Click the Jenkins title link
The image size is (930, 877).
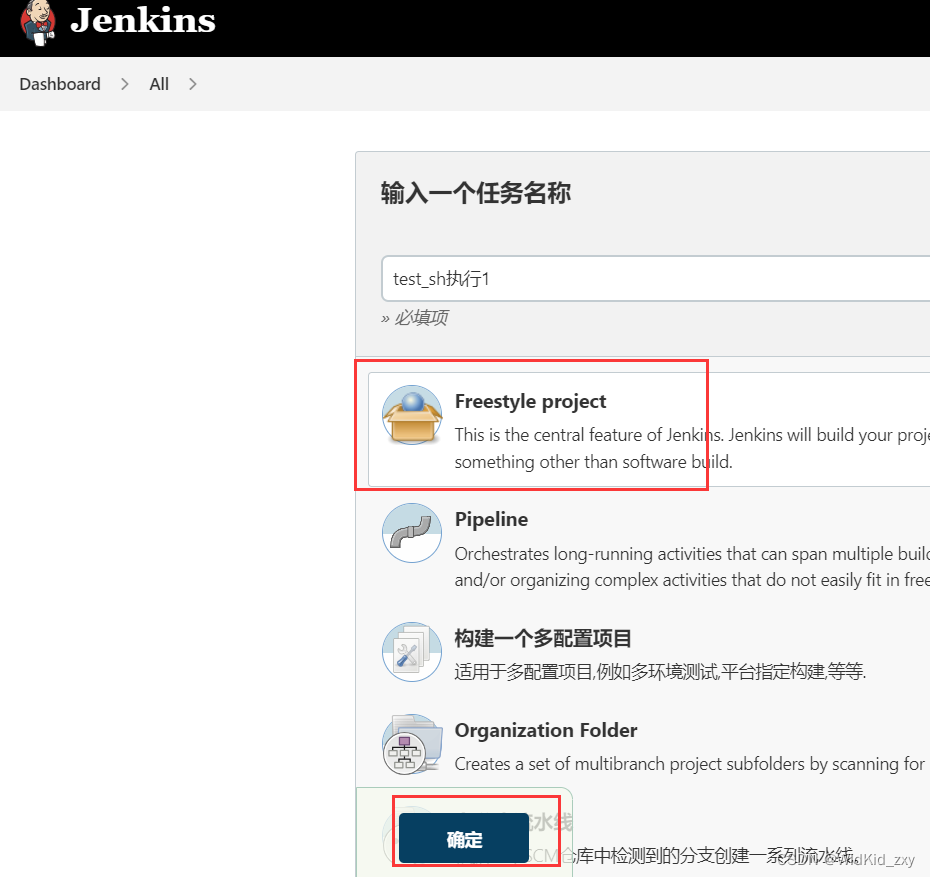coord(142,22)
